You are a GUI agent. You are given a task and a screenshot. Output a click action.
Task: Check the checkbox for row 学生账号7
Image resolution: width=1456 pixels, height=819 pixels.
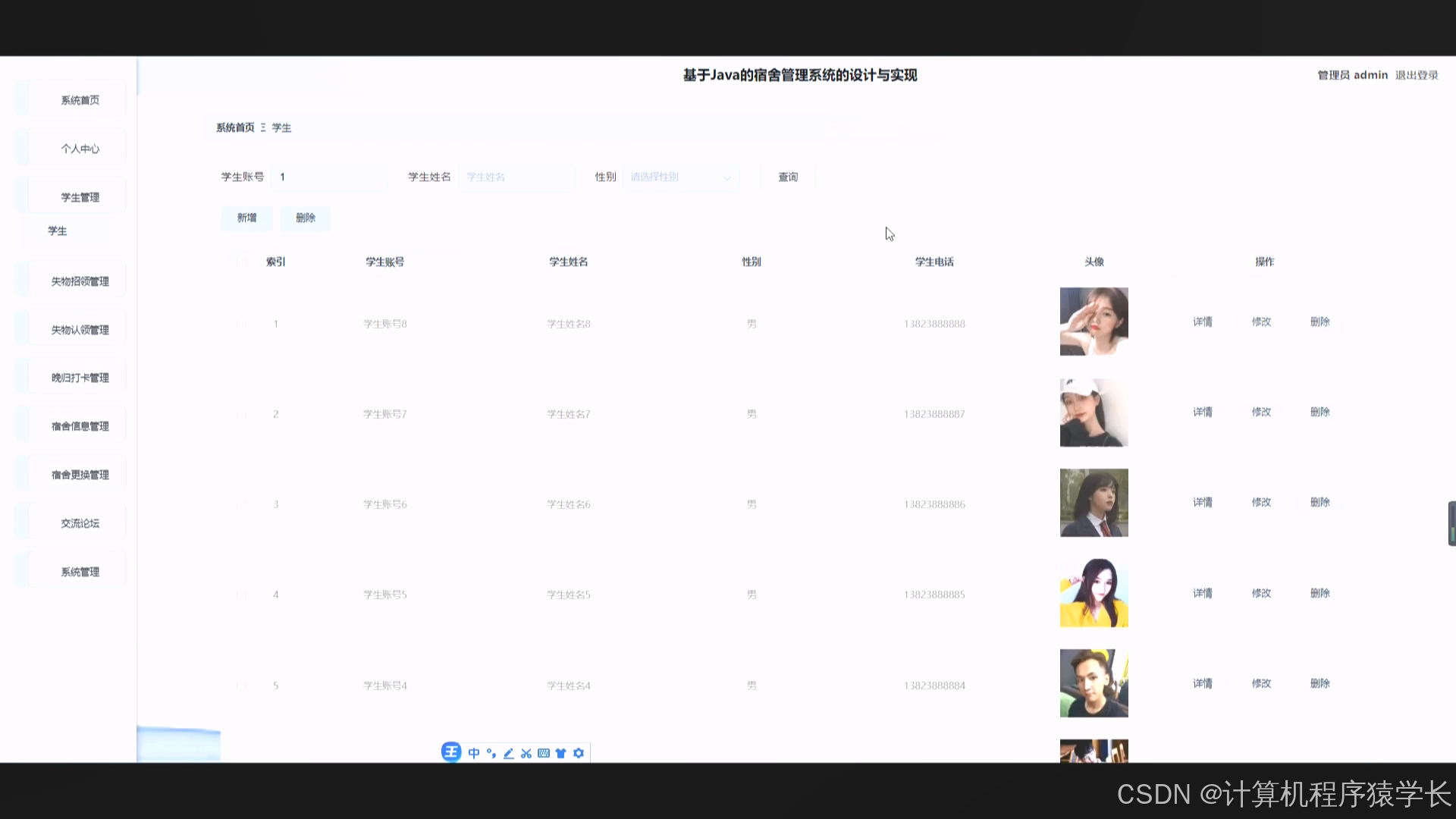pos(241,413)
